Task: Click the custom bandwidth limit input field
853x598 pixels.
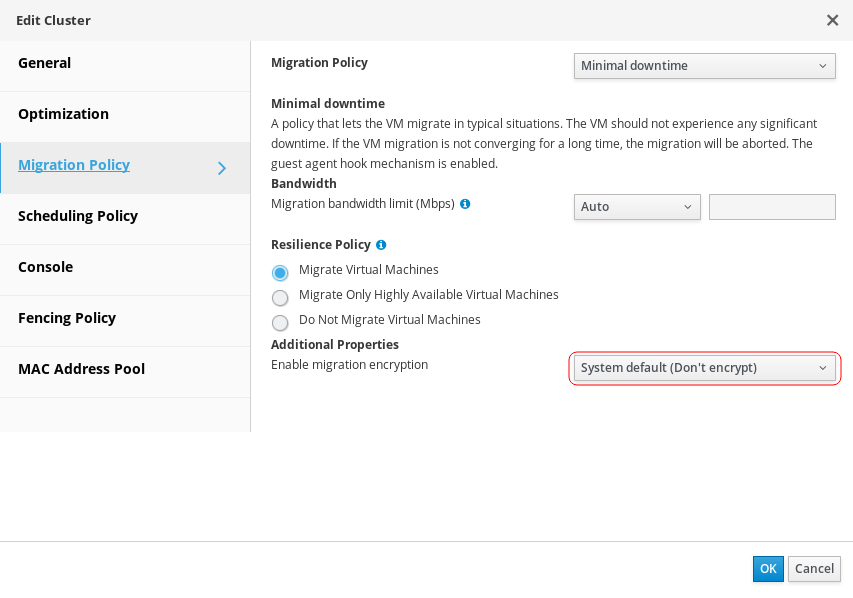Action: tap(771, 207)
